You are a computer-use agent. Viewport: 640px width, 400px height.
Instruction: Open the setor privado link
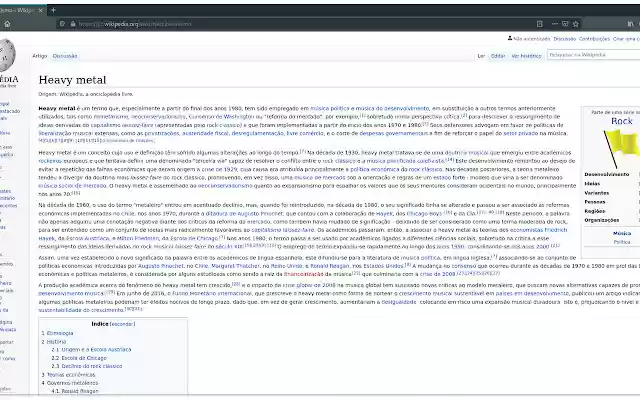click(x=520, y=133)
